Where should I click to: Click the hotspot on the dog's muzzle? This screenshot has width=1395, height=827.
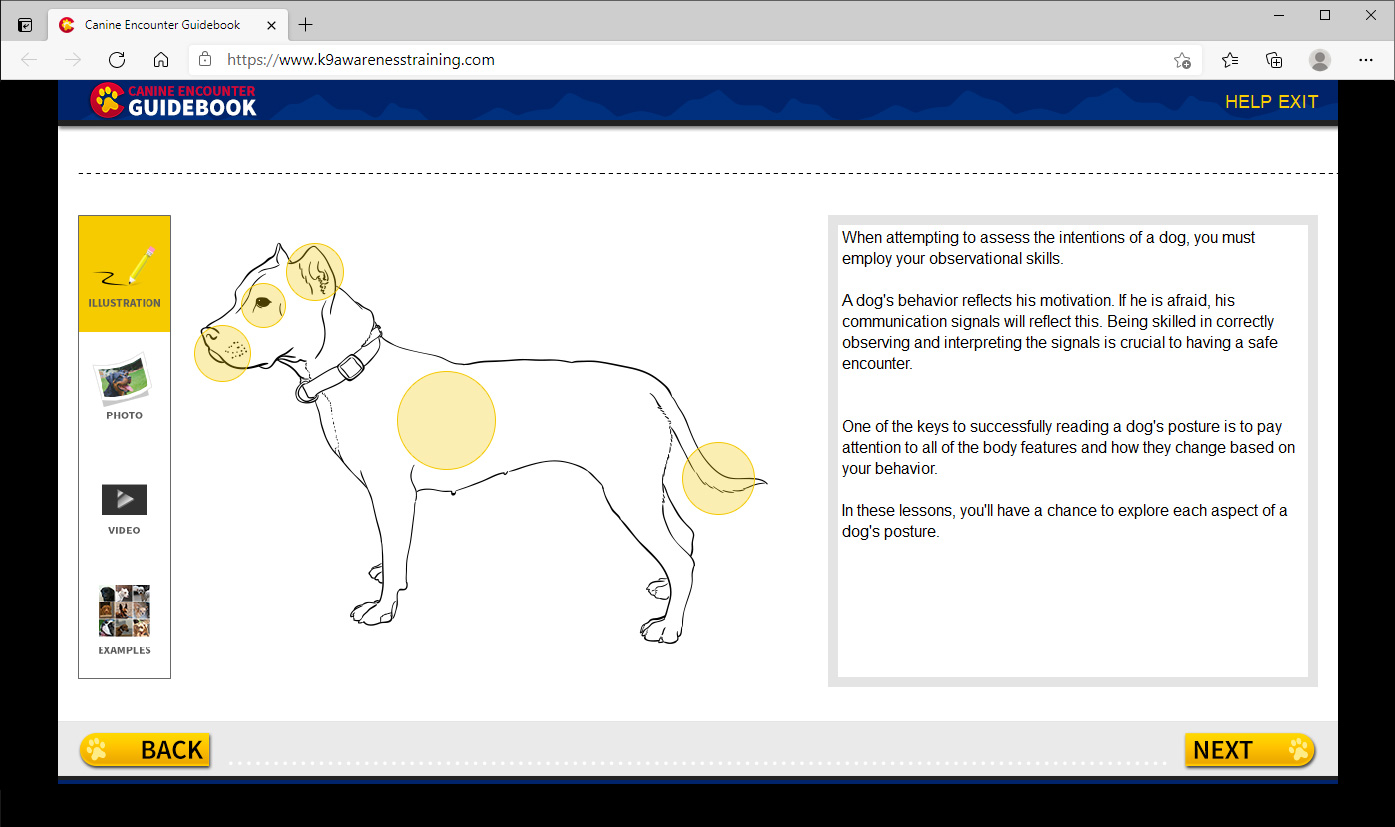(x=222, y=353)
